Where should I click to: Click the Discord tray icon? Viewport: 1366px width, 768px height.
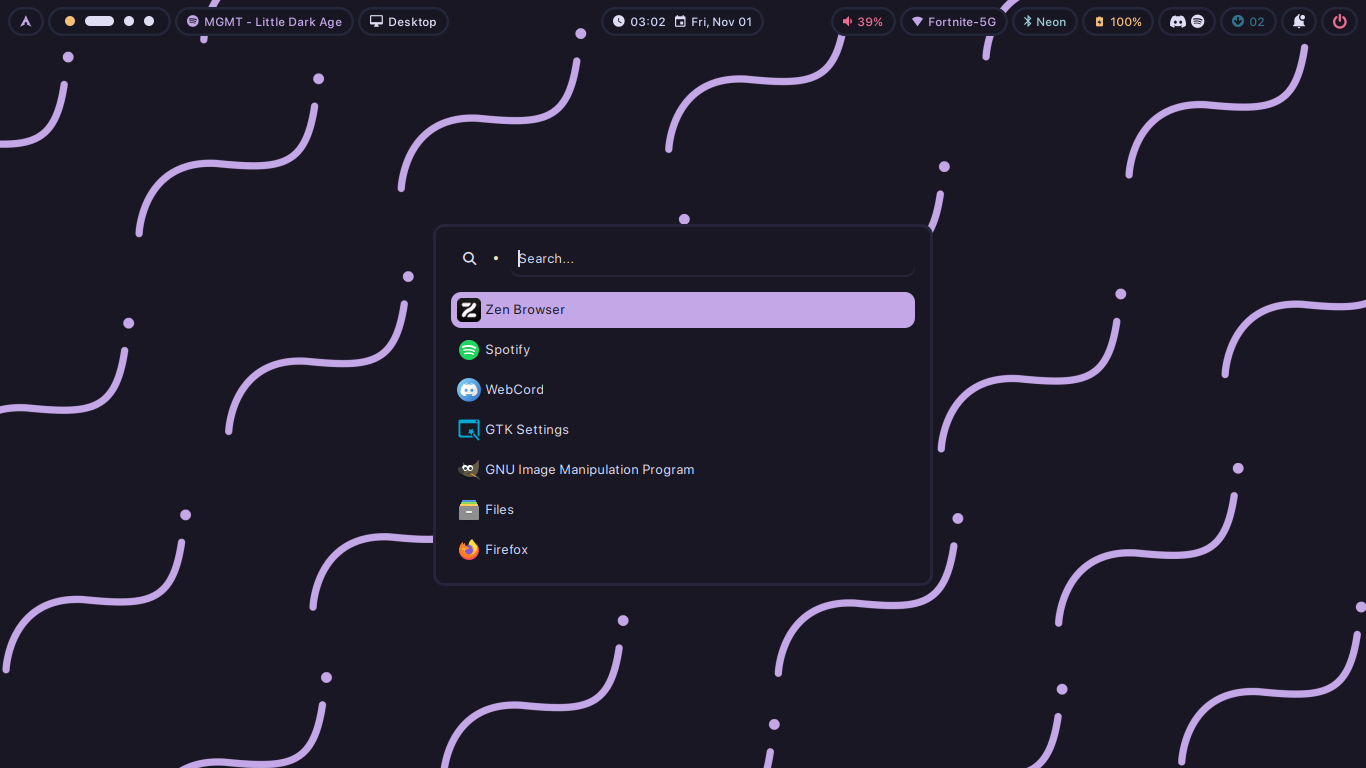click(x=1177, y=21)
